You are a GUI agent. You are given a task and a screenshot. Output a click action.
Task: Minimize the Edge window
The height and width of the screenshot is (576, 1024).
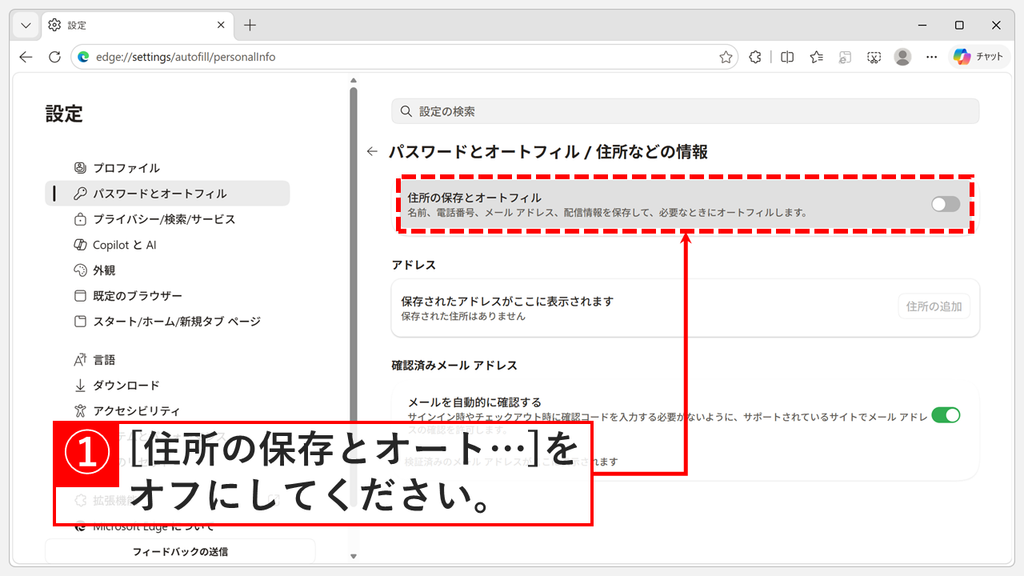922,25
